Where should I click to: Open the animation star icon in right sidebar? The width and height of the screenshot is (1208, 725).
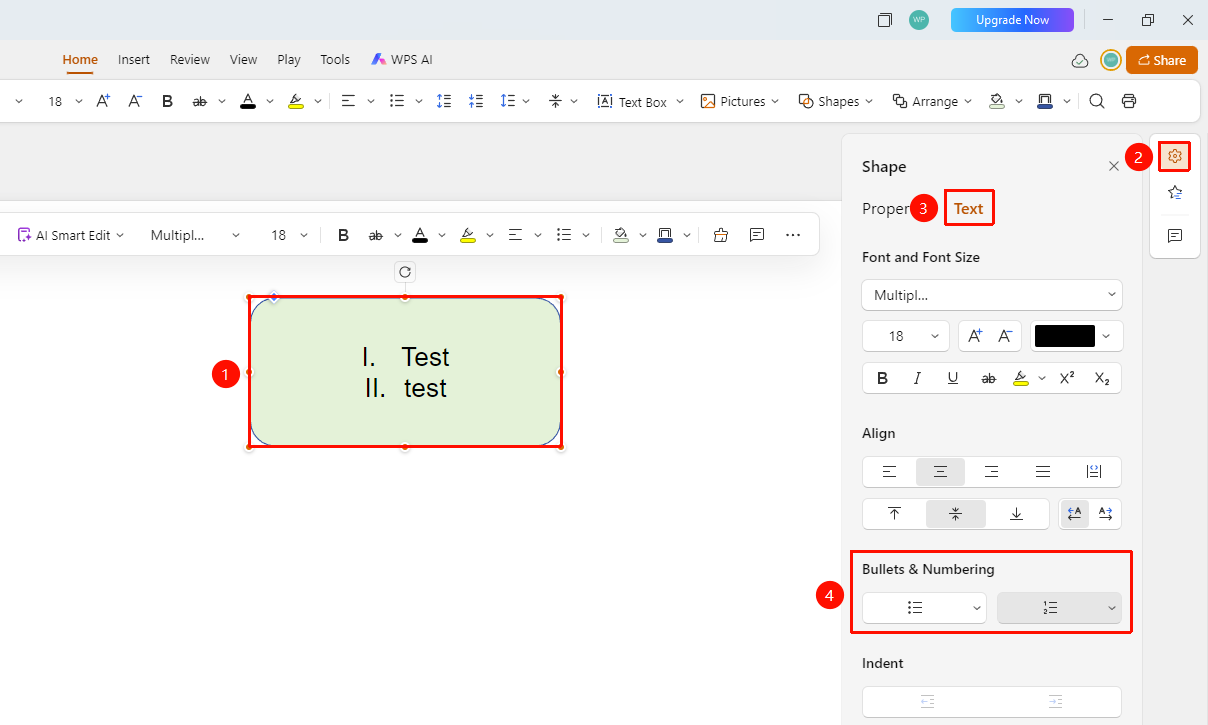point(1175,193)
